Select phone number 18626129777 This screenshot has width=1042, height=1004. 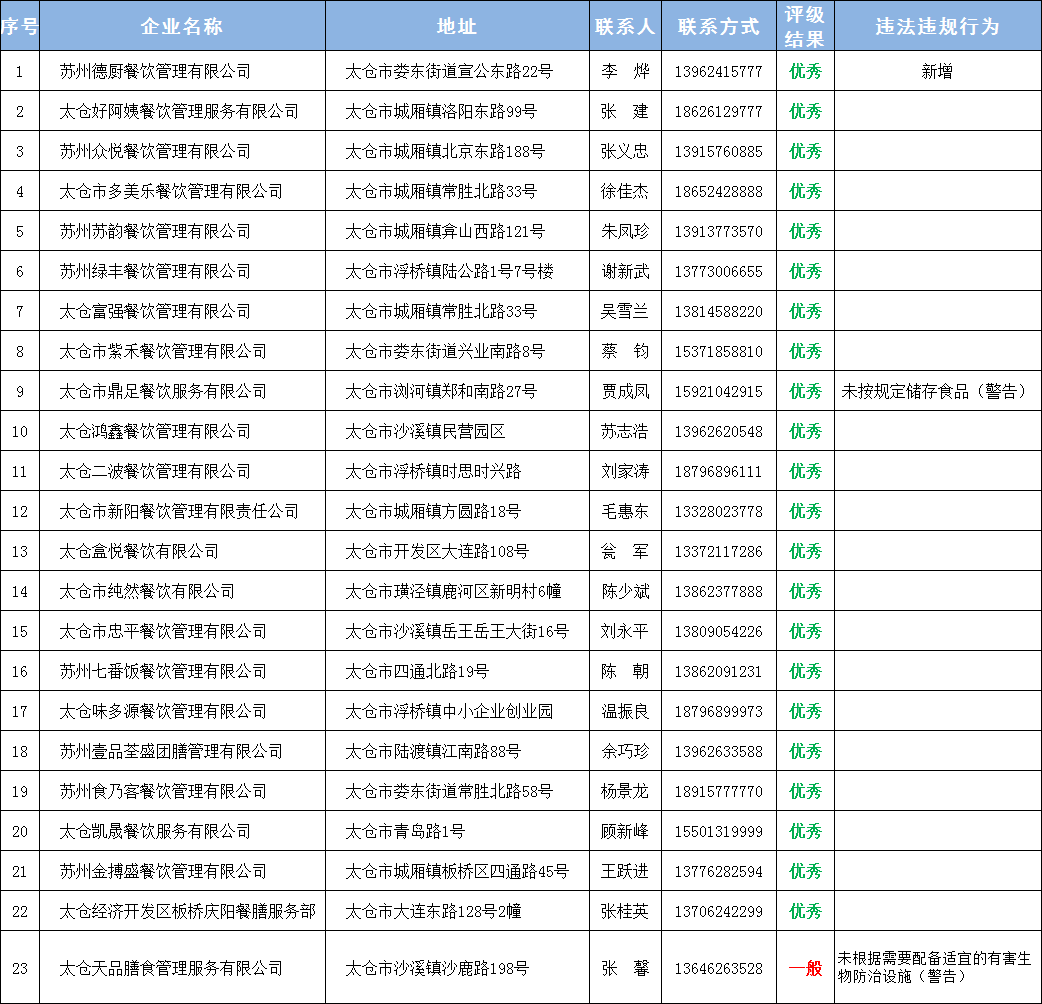coord(718,111)
